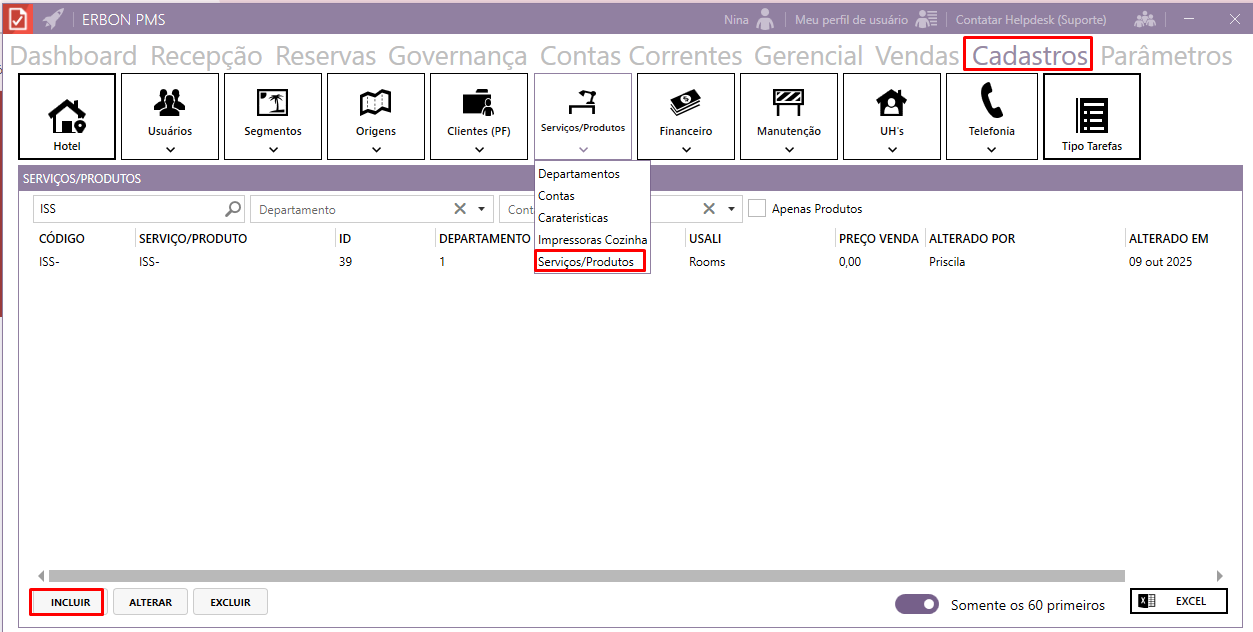The width and height of the screenshot is (1253, 632).
Task: Select the Segmentos palm tree icon
Action: (x=273, y=102)
